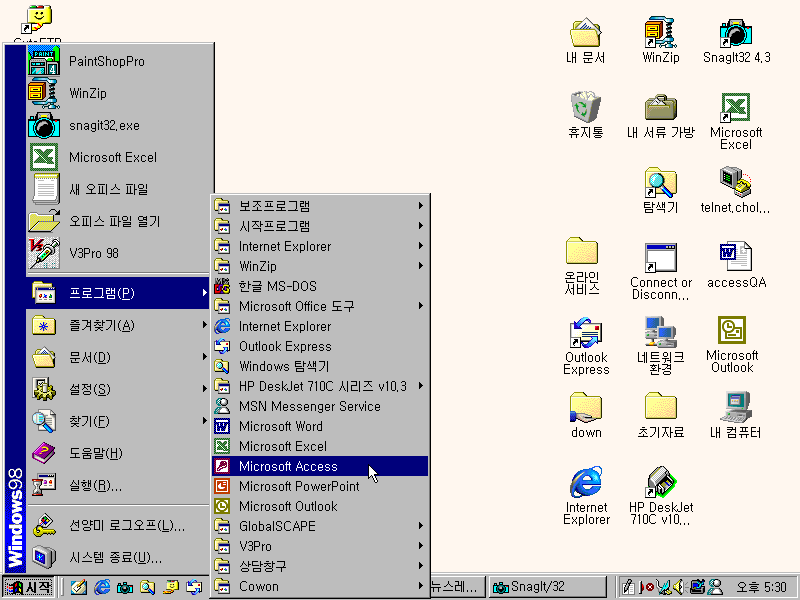Expand the Microsoft Office 도구 submenu

point(320,306)
